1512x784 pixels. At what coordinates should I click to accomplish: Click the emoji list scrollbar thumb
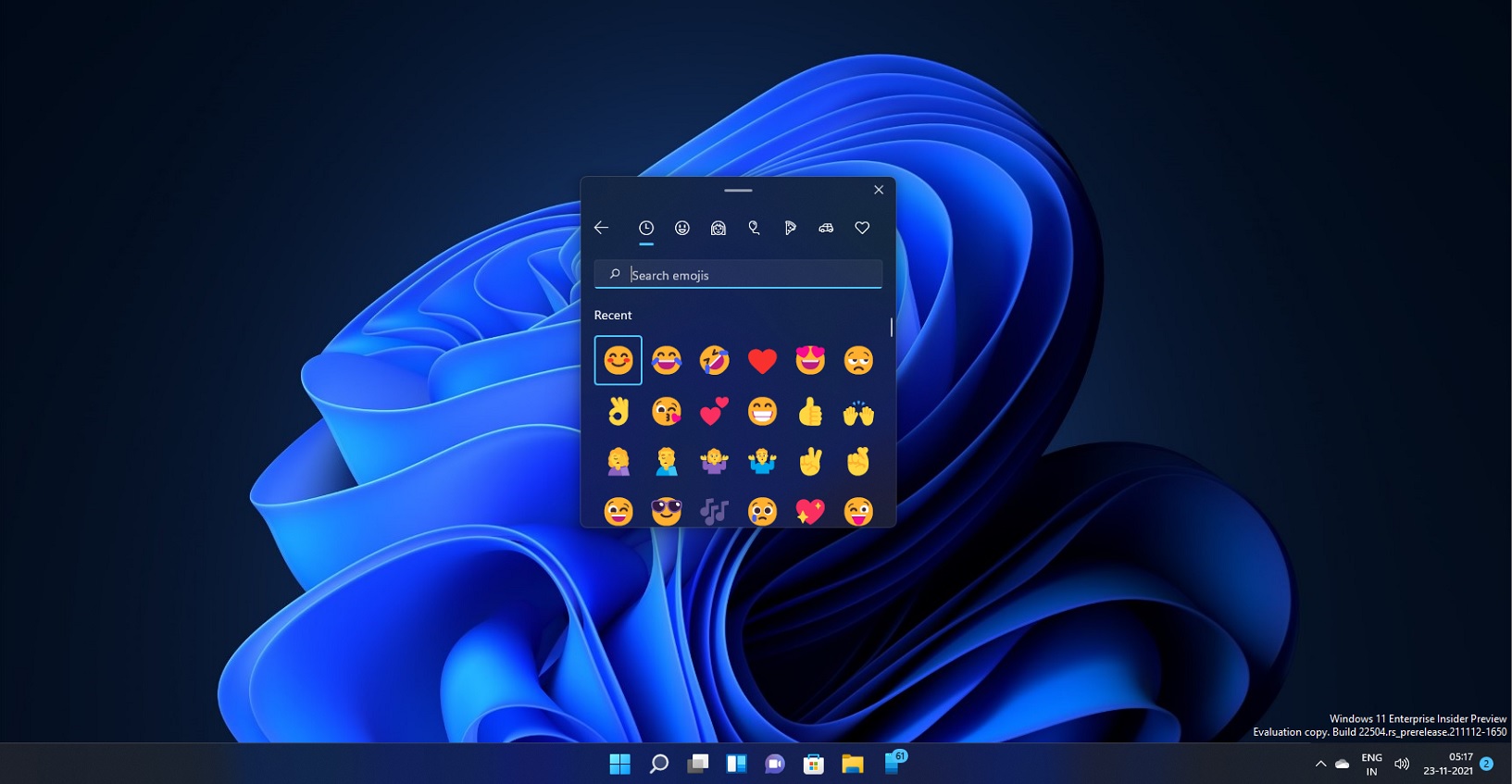click(x=892, y=327)
